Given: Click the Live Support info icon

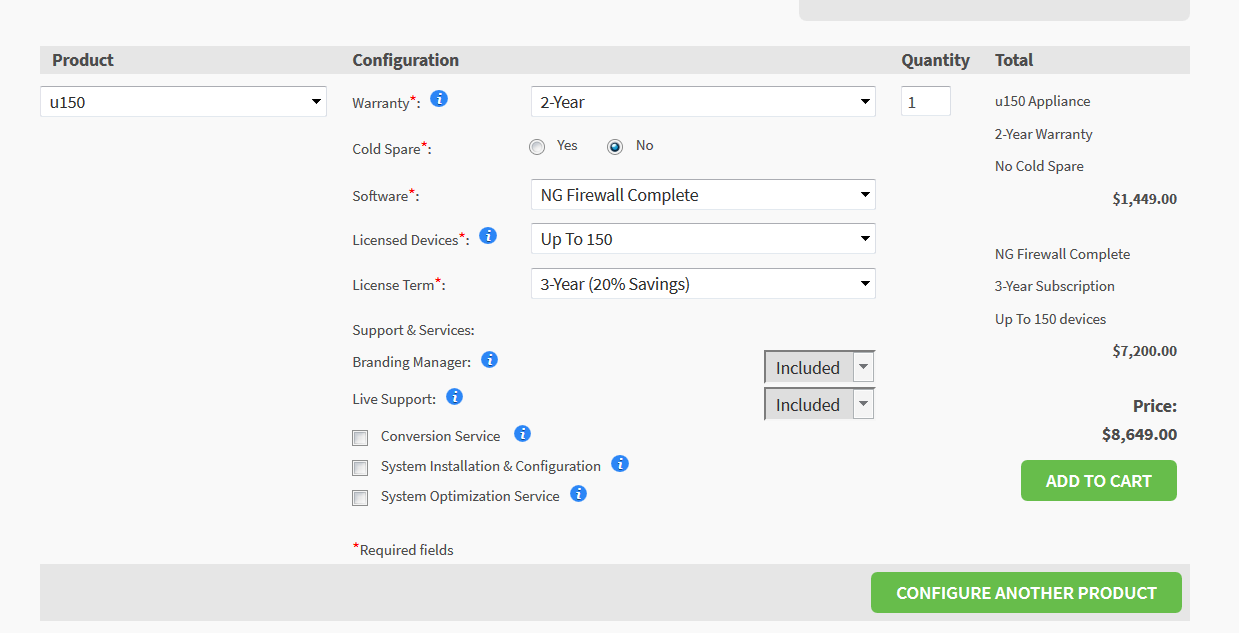Looking at the screenshot, I should pyautogui.click(x=454, y=397).
